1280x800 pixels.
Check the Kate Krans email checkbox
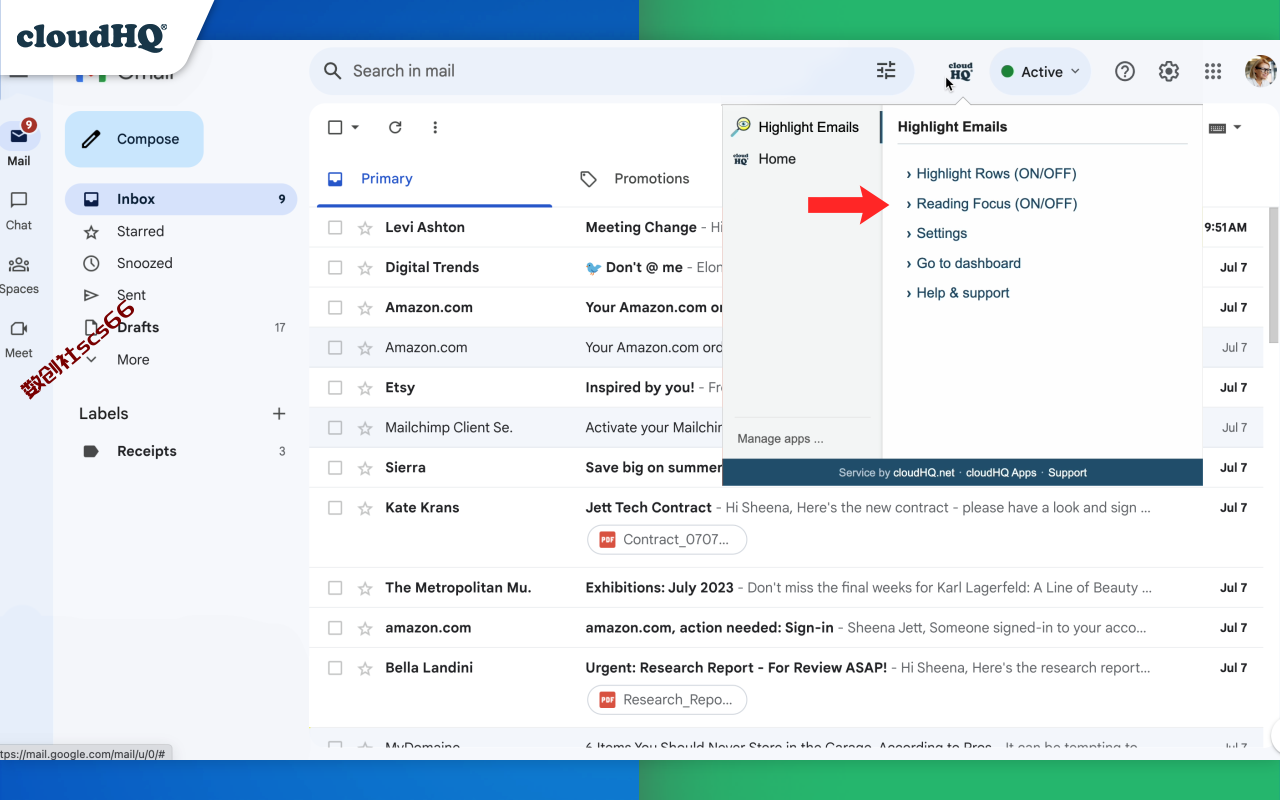click(x=335, y=507)
